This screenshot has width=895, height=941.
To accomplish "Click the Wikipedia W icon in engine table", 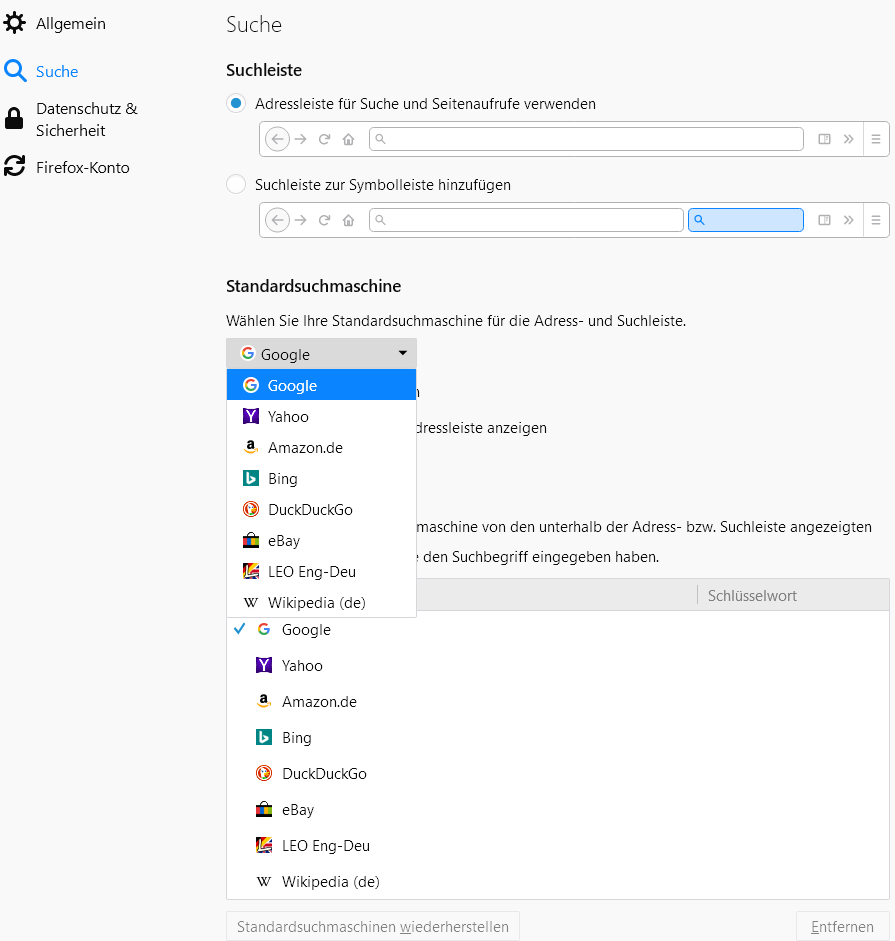I will coord(264,882).
